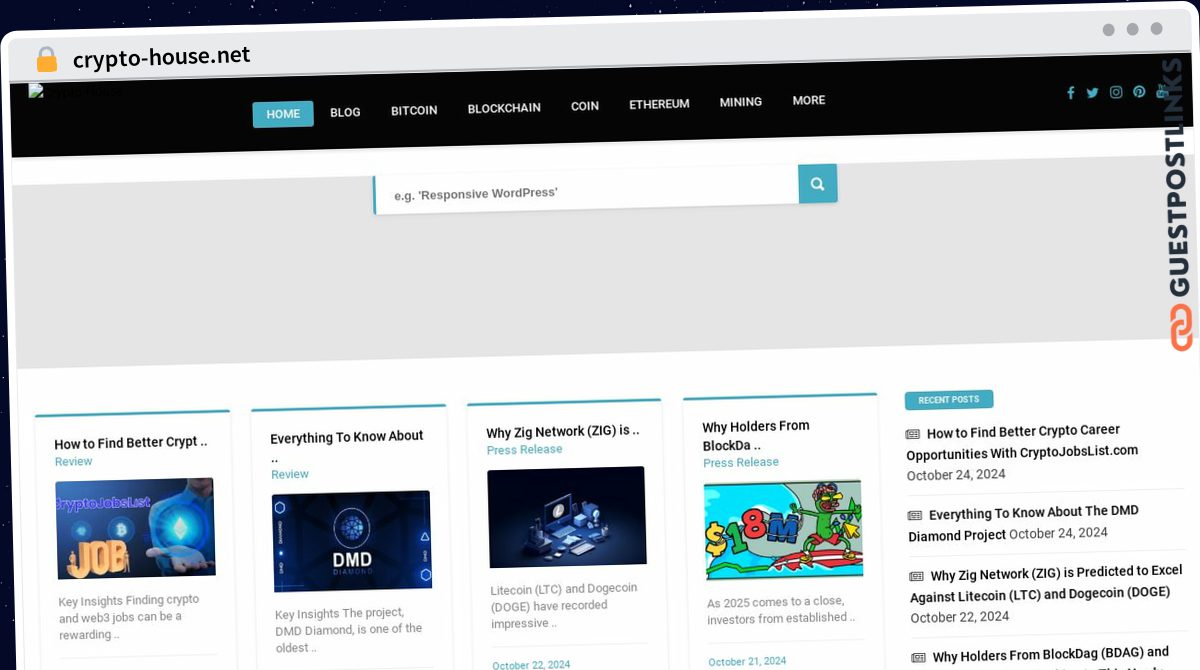The image size is (1200, 670).
Task: Go to the HOME menu item
Action: pyautogui.click(x=283, y=114)
